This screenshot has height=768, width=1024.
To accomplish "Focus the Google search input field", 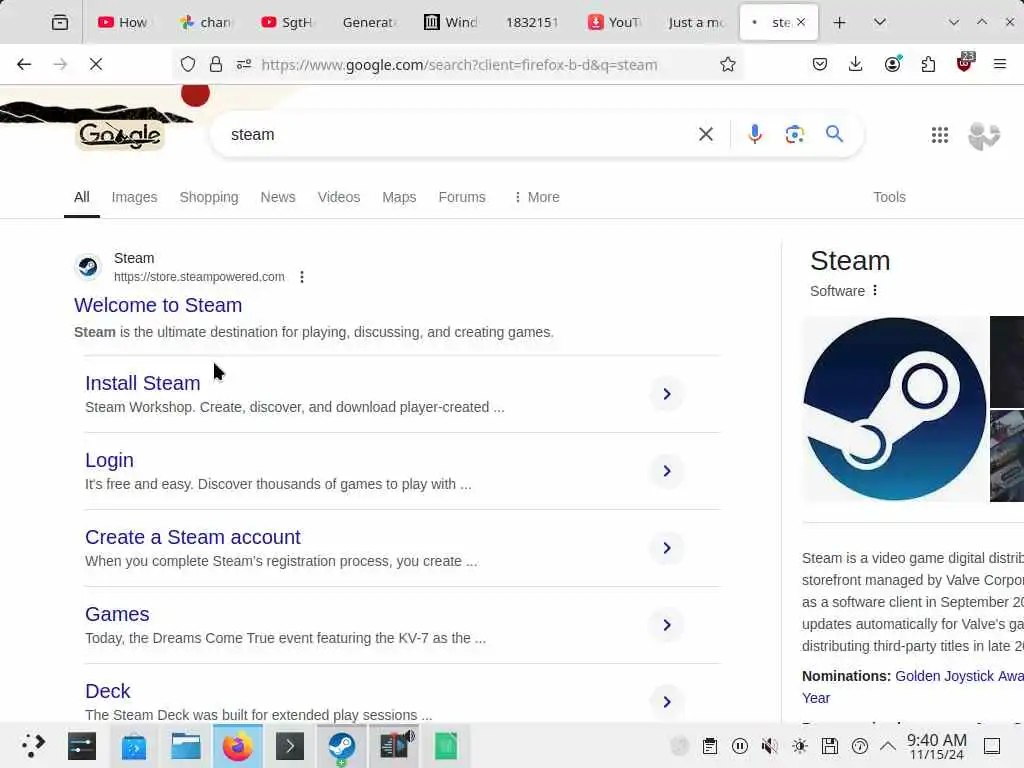I will [x=457, y=135].
